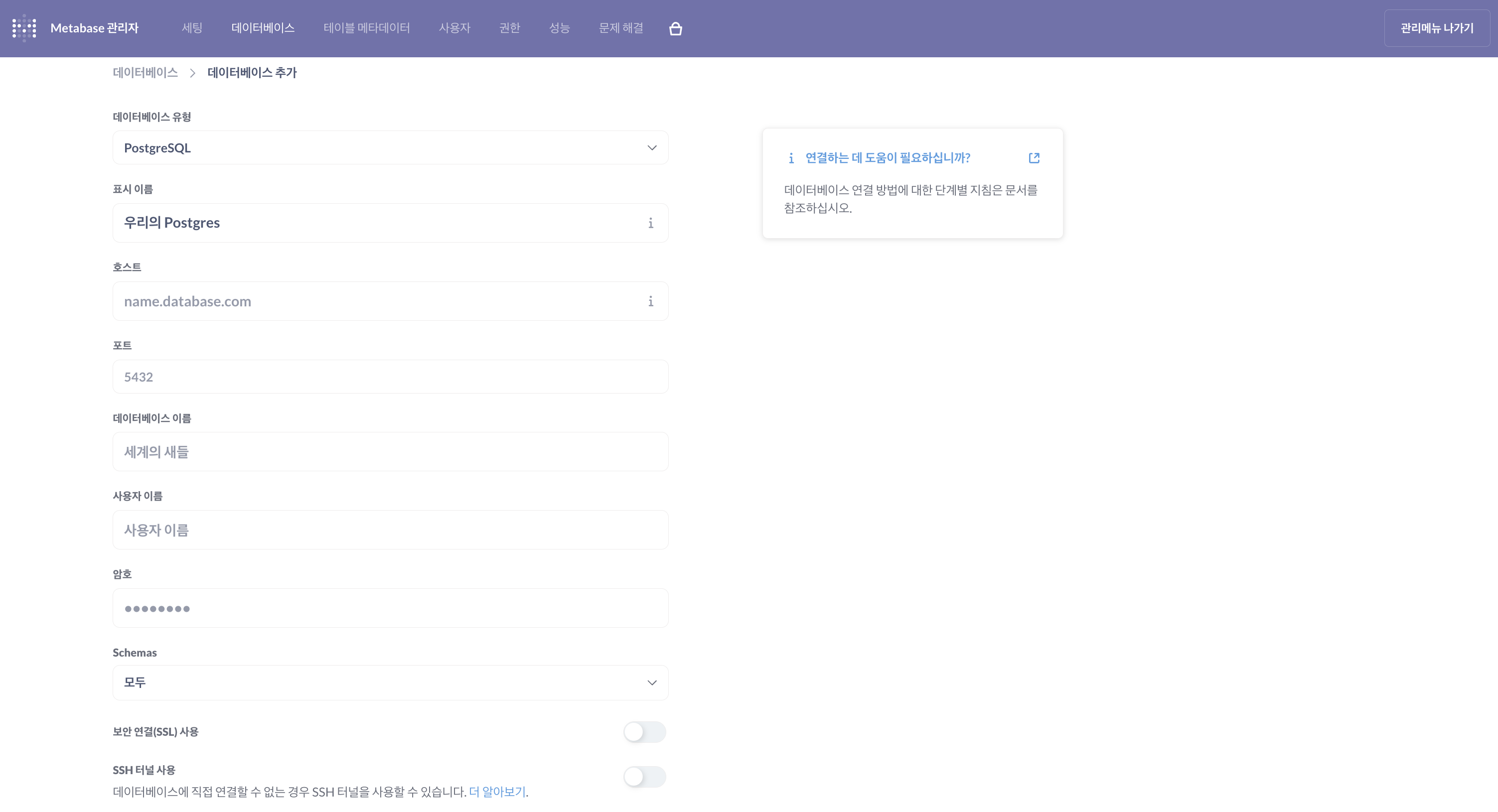
Task: Click the port input field showing 5432
Action: (390, 377)
